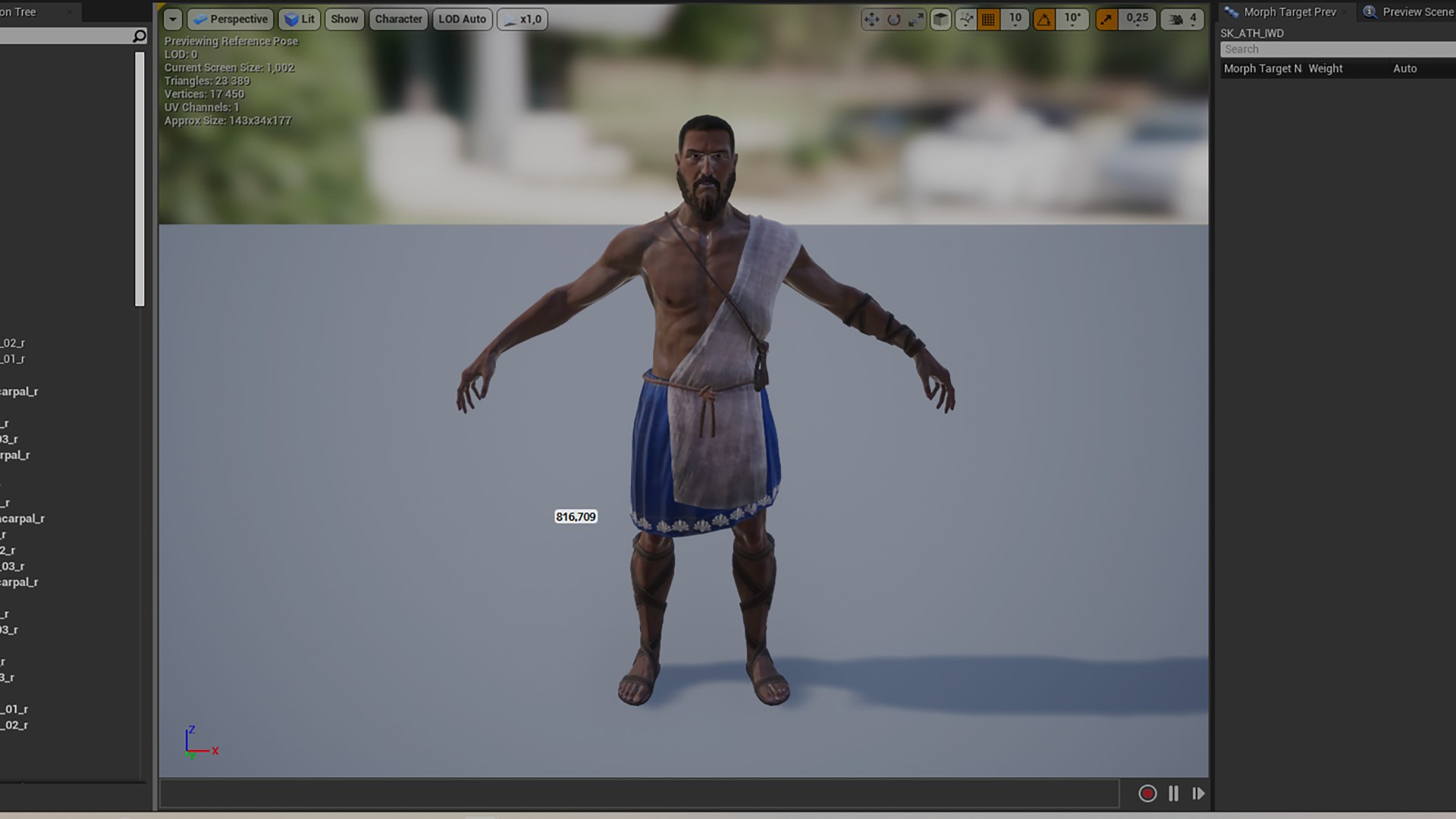Click the skeleton tree search magnifier icon
This screenshot has height=819, width=1456.
coord(140,36)
